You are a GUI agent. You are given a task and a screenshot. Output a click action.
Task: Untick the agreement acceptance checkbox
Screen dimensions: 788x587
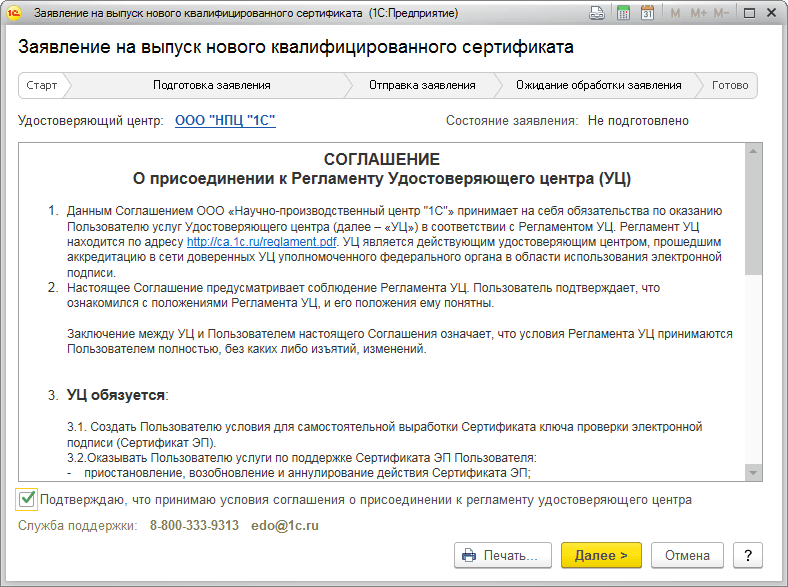point(26,500)
